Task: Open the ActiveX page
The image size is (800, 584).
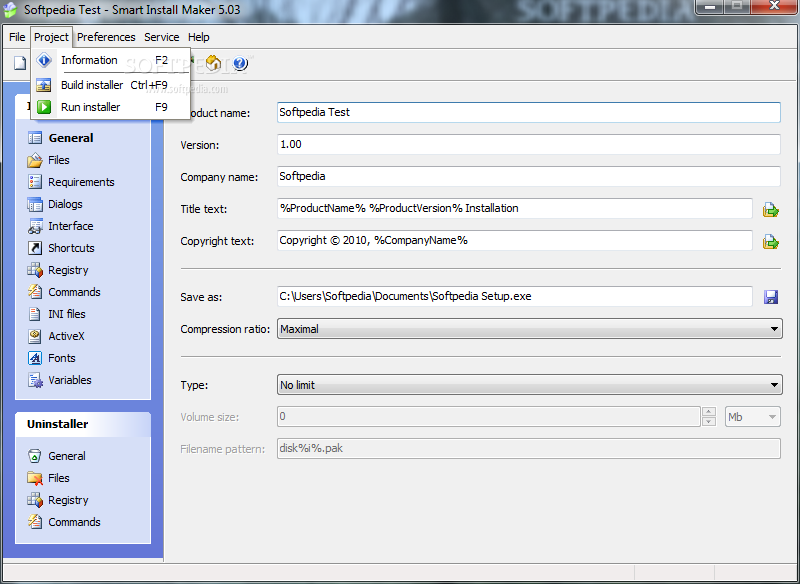Action: 66,336
